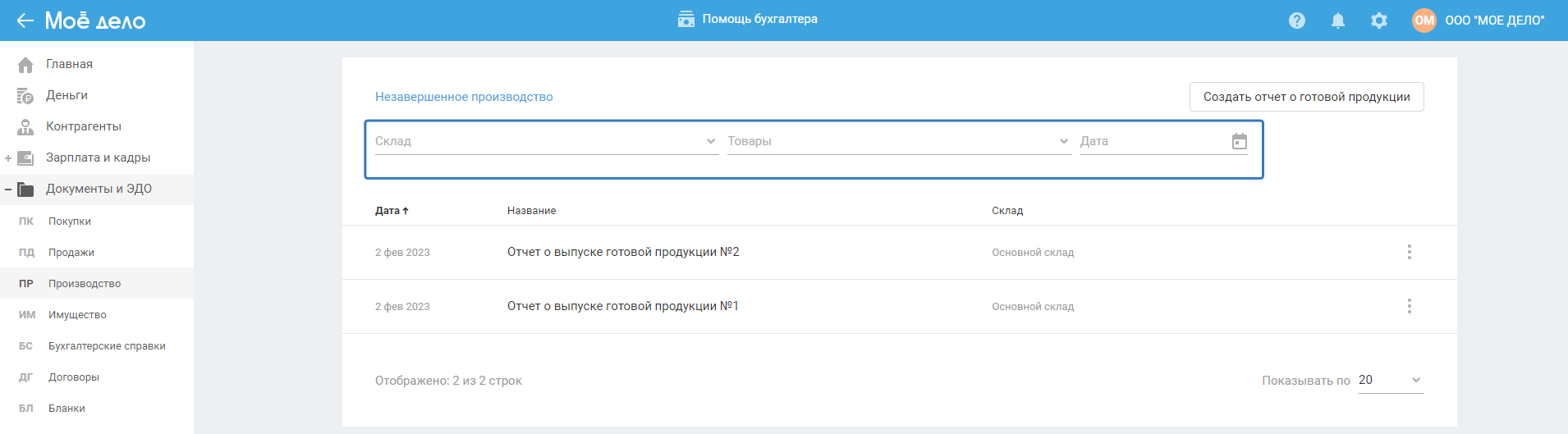Click the Деньги sidebar icon
1568x434 pixels.
tap(25, 96)
